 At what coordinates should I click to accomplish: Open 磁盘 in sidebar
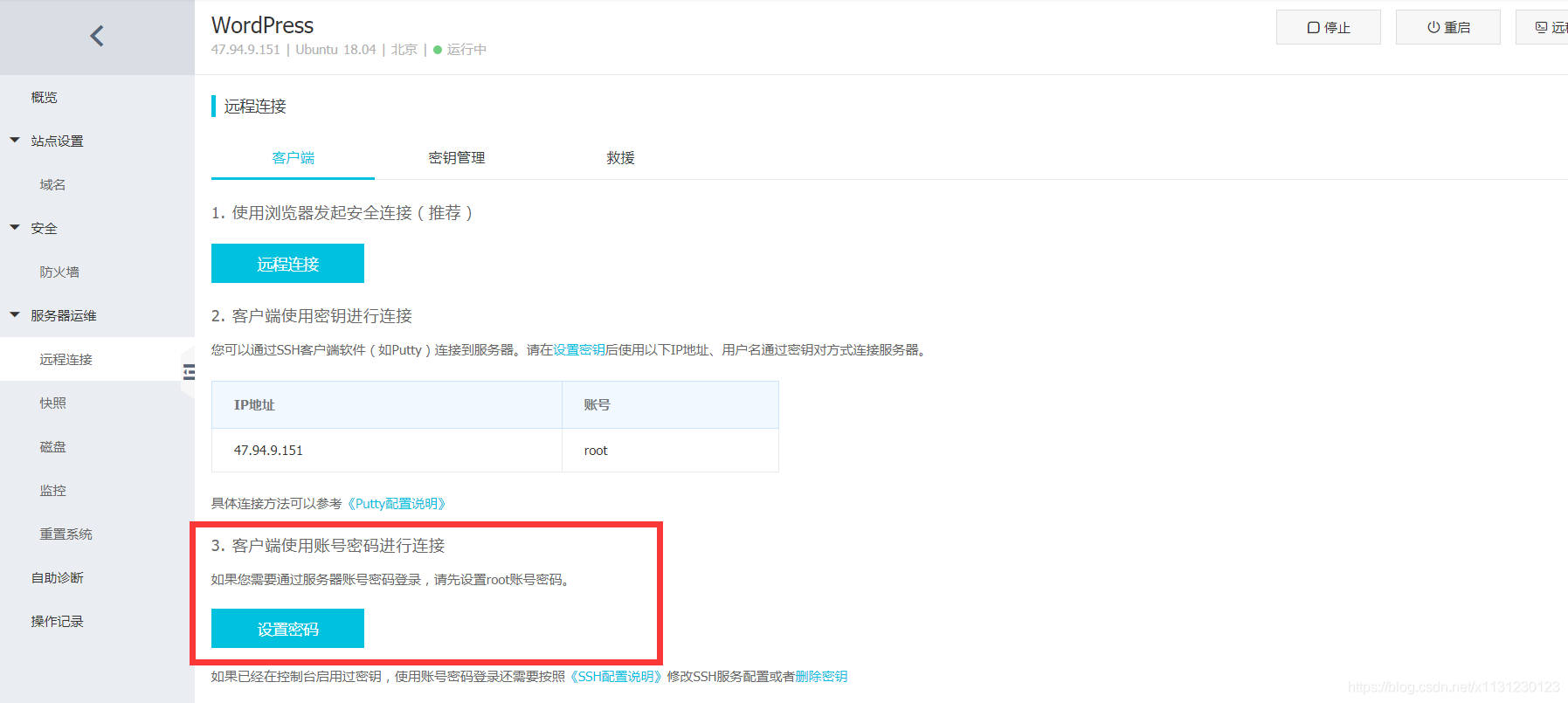point(52,446)
